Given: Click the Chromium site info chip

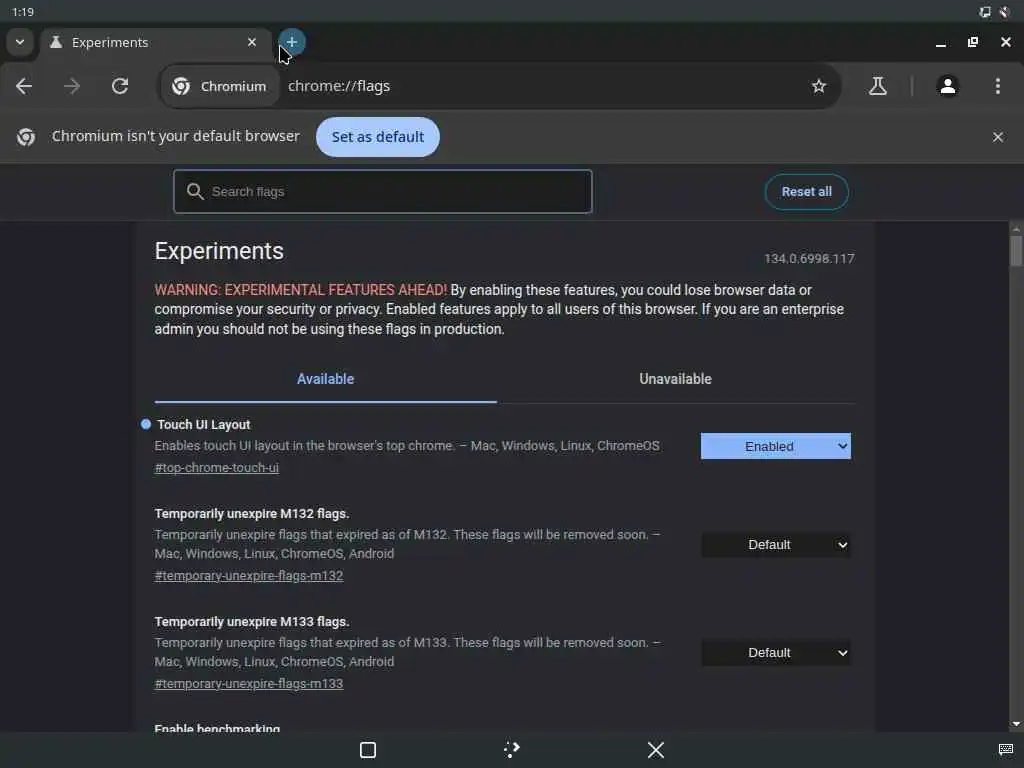Looking at the screenshot, I should pos(219,86).
